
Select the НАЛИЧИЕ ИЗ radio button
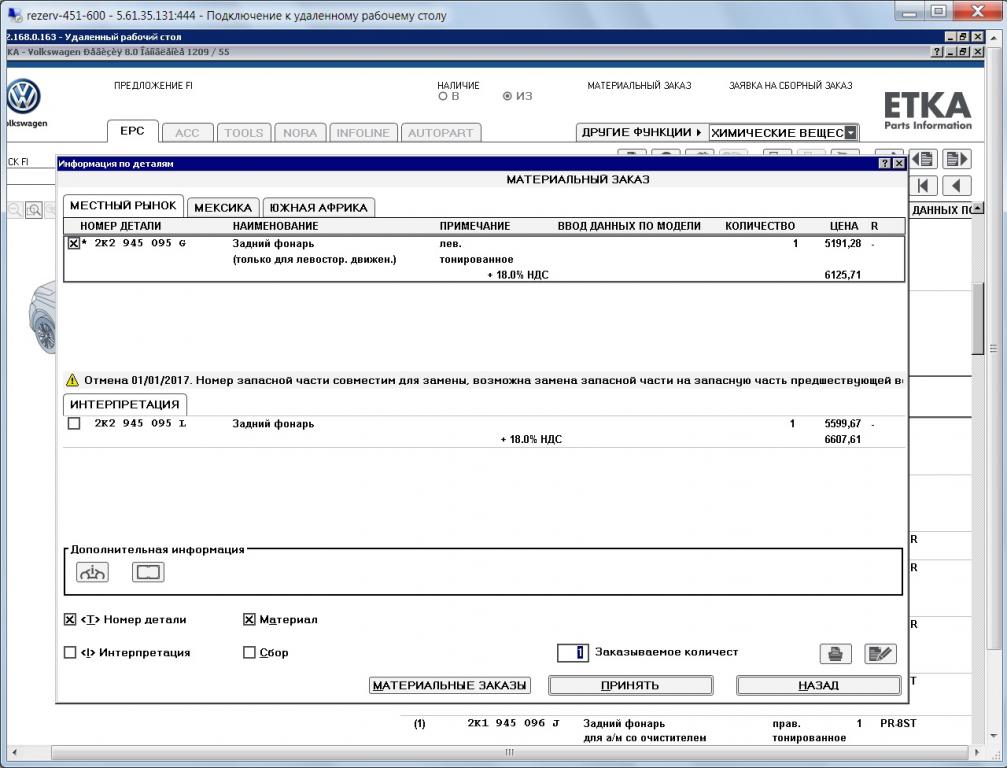point(507,96)
